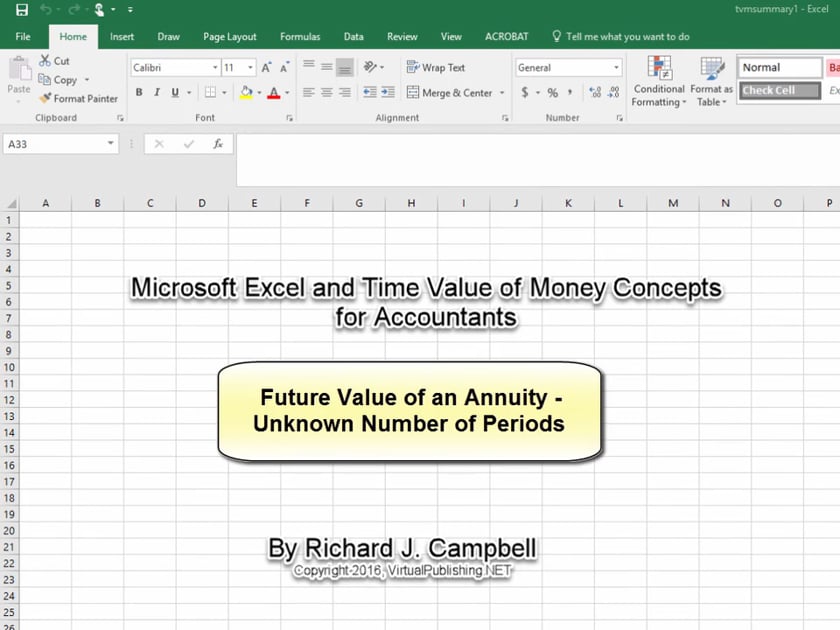This screenshot has width=840, height=630.
Task: Click Increase Decimal icon
Action: point(595,92)
